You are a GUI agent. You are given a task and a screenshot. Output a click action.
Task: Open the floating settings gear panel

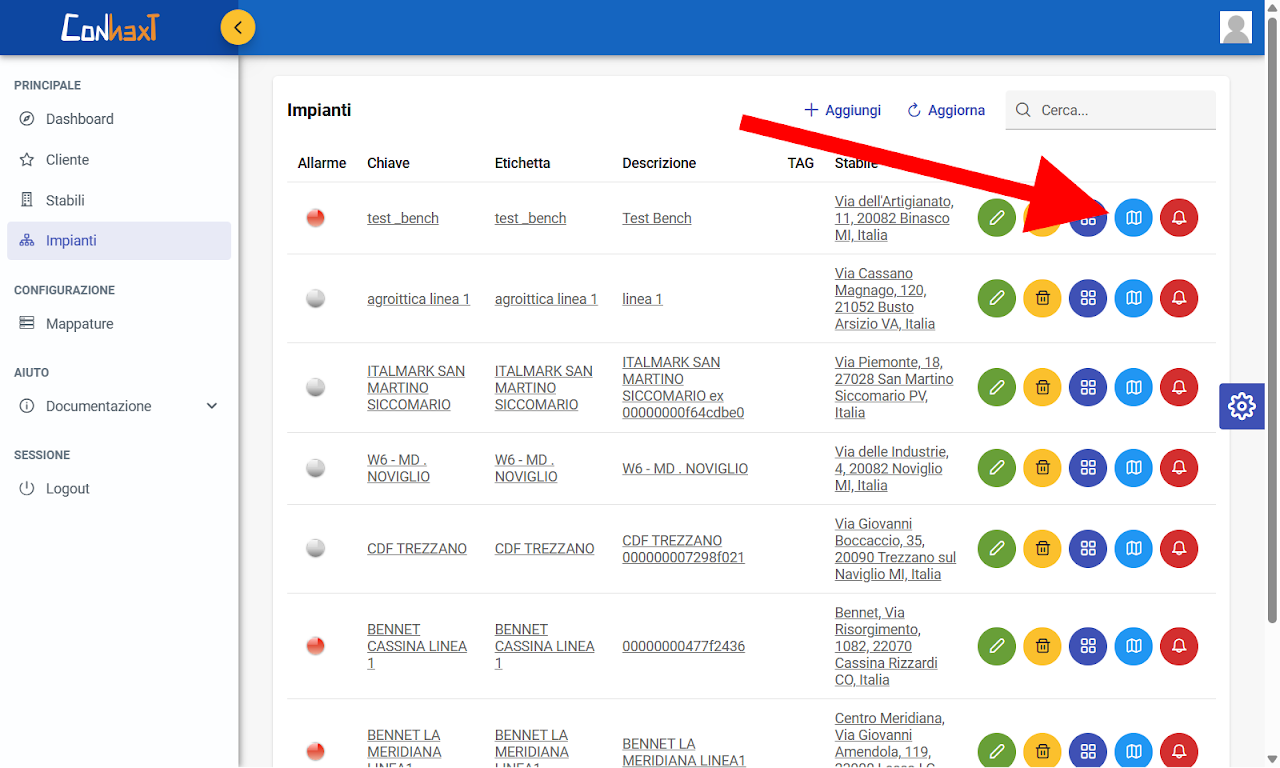click(1241, 406)
